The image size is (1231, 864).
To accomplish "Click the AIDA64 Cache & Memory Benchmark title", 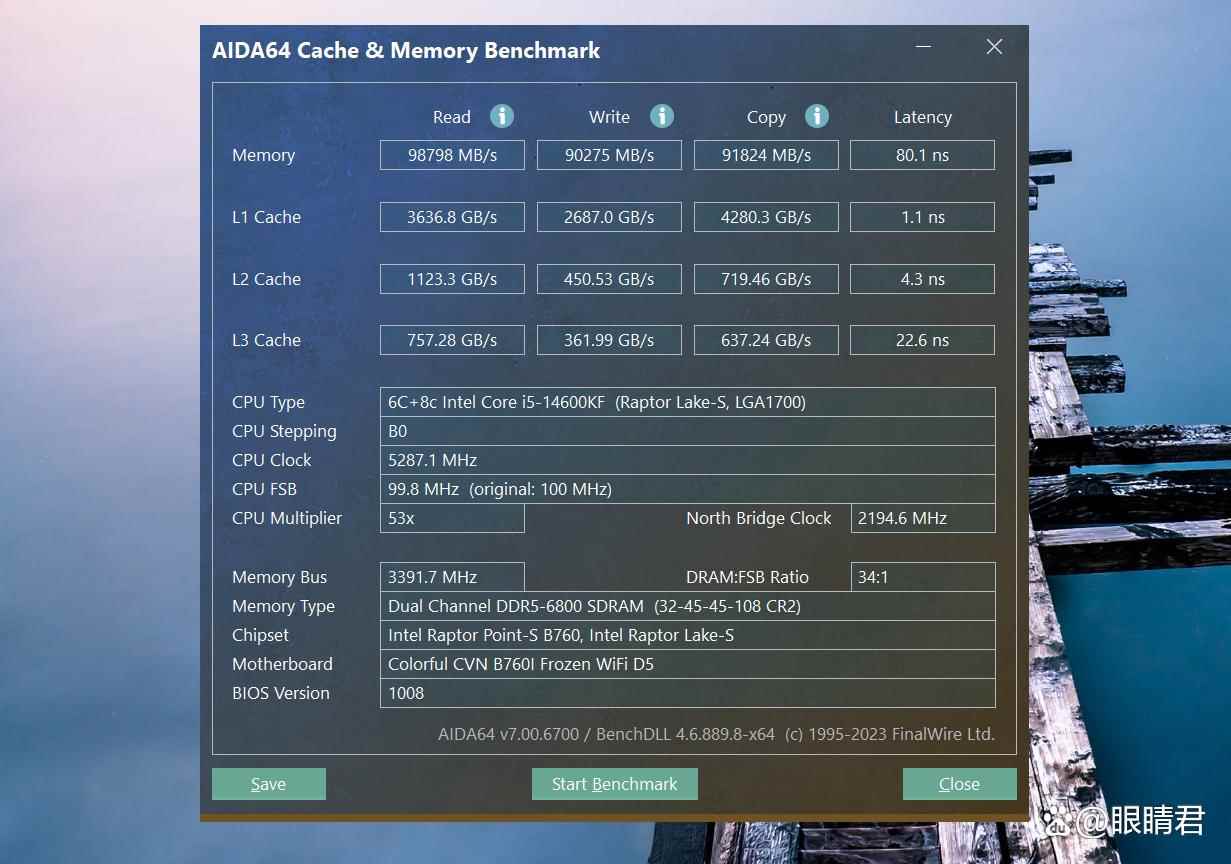I will (x=406, y=50).
